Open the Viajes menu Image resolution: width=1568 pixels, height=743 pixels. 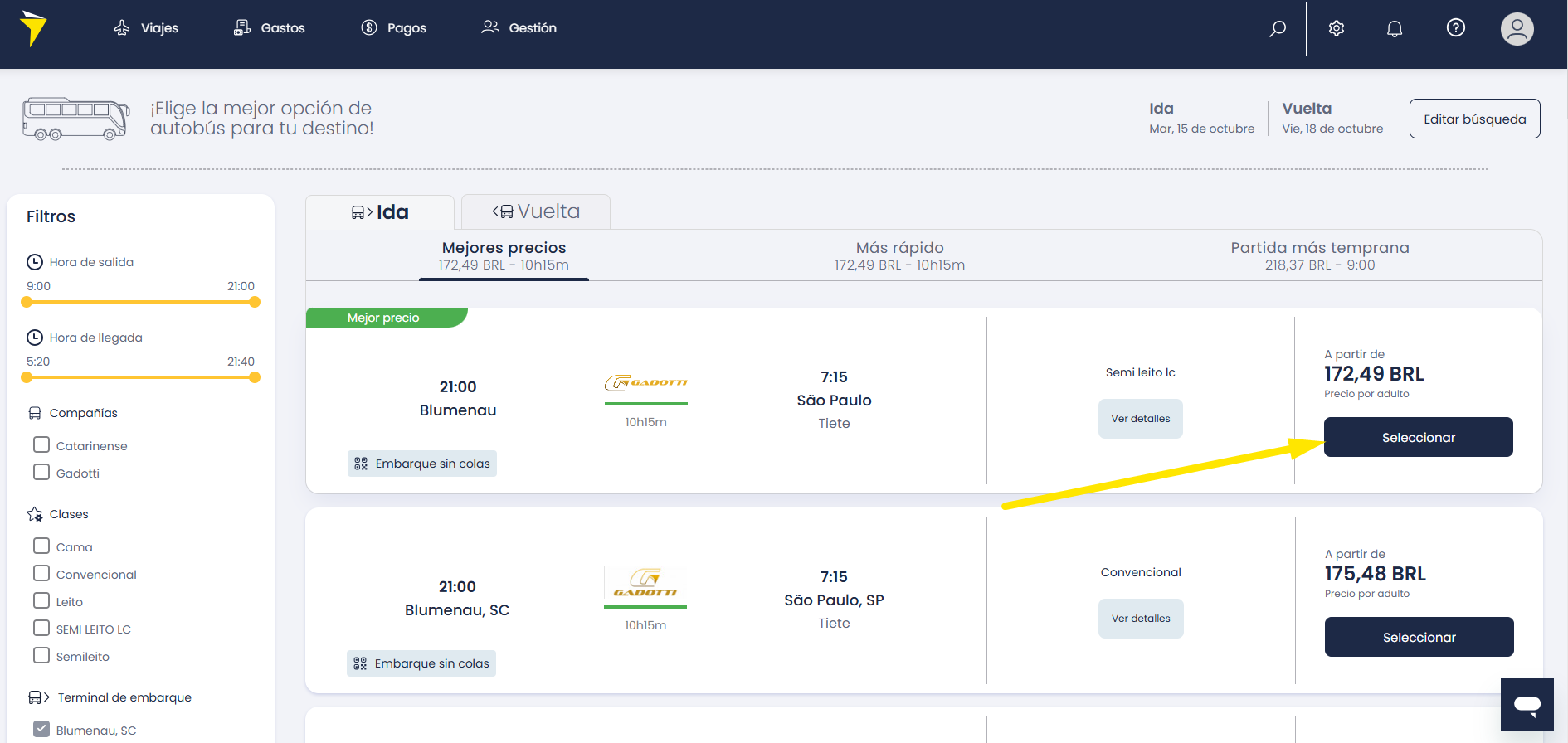coord(146,28)
